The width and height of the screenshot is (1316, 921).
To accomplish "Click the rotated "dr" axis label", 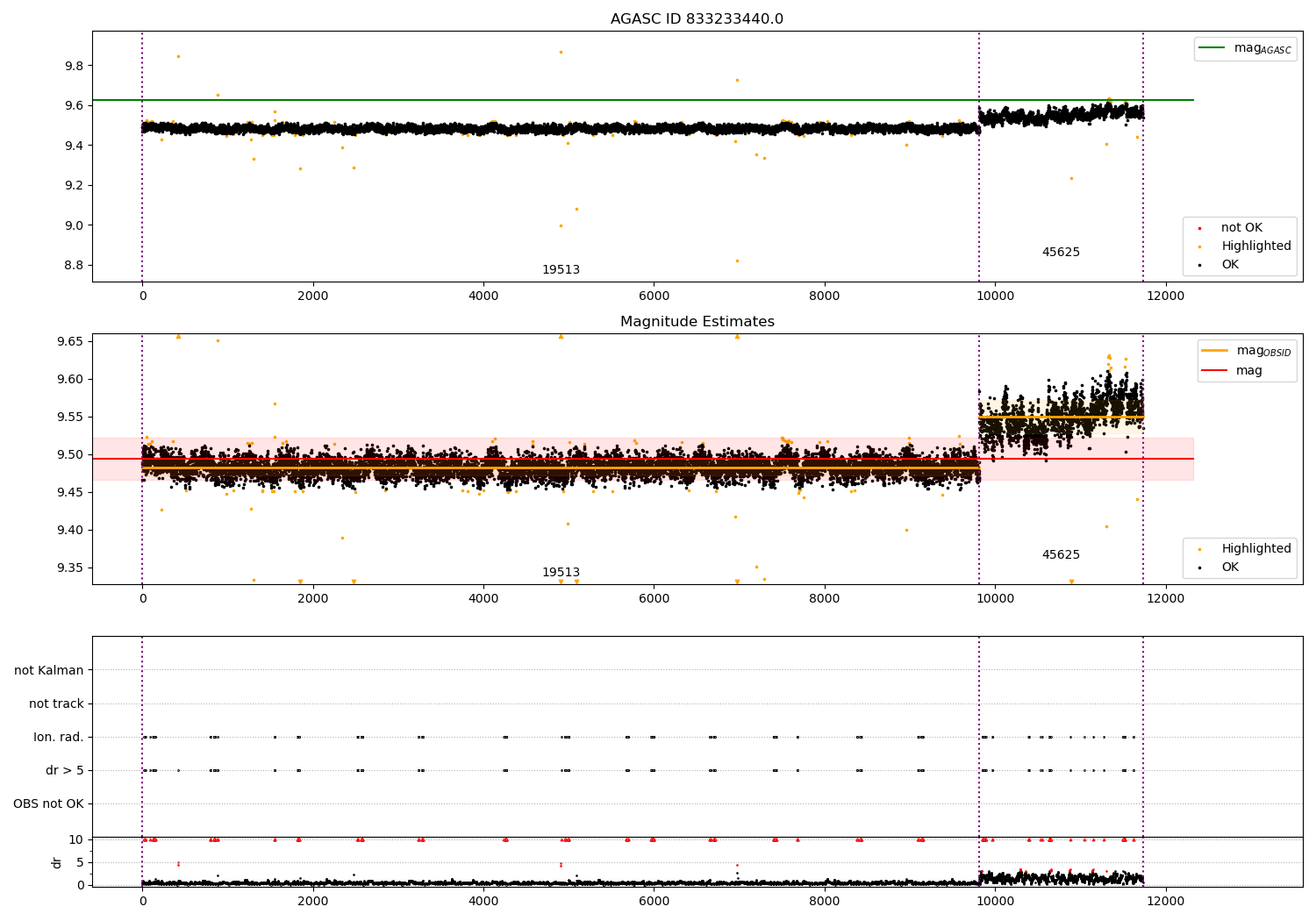I will pos(57,862).
